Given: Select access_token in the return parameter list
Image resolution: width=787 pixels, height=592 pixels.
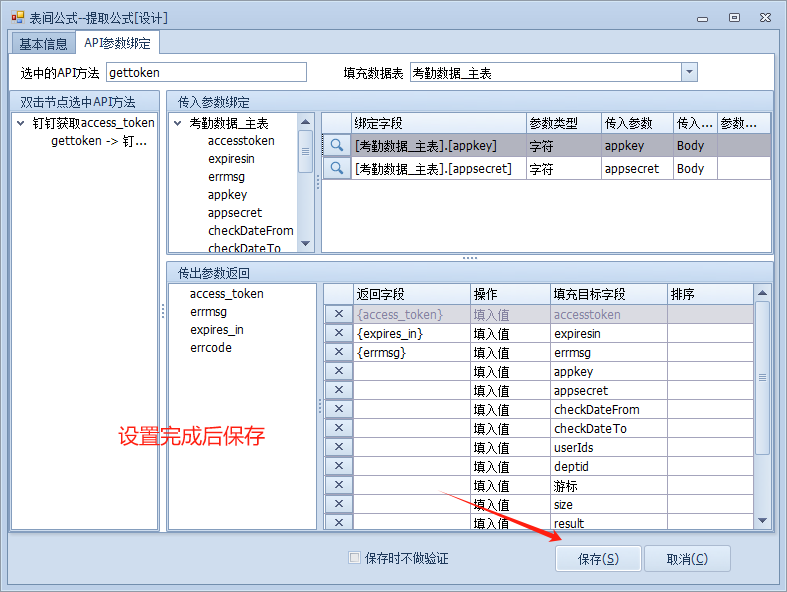Looking at the screenshot, I should [x=227, y=294].
